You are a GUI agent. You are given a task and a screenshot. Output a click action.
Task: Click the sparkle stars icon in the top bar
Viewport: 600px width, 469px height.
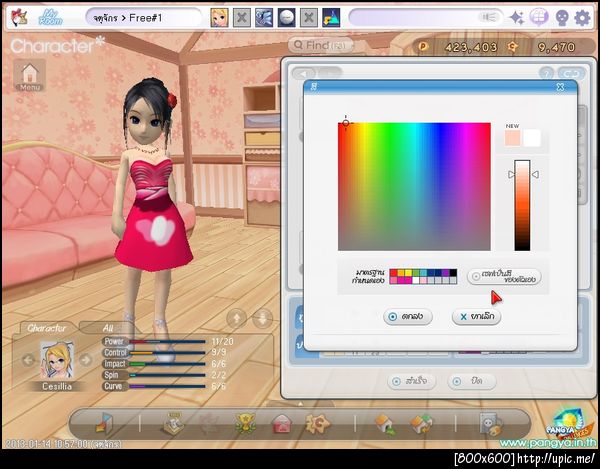pos(517,18)
